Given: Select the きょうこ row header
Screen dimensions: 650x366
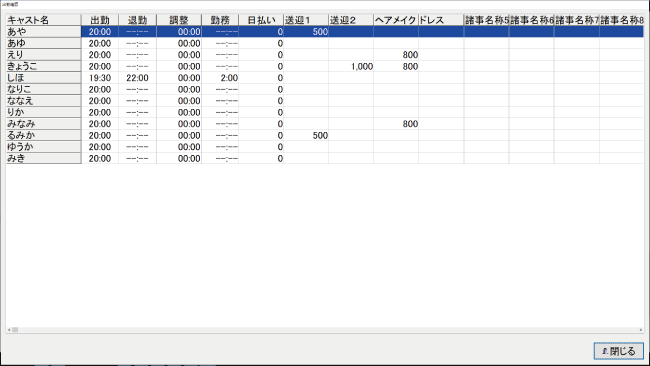Looking at the screenshot, I should click(x=44, y=66).
